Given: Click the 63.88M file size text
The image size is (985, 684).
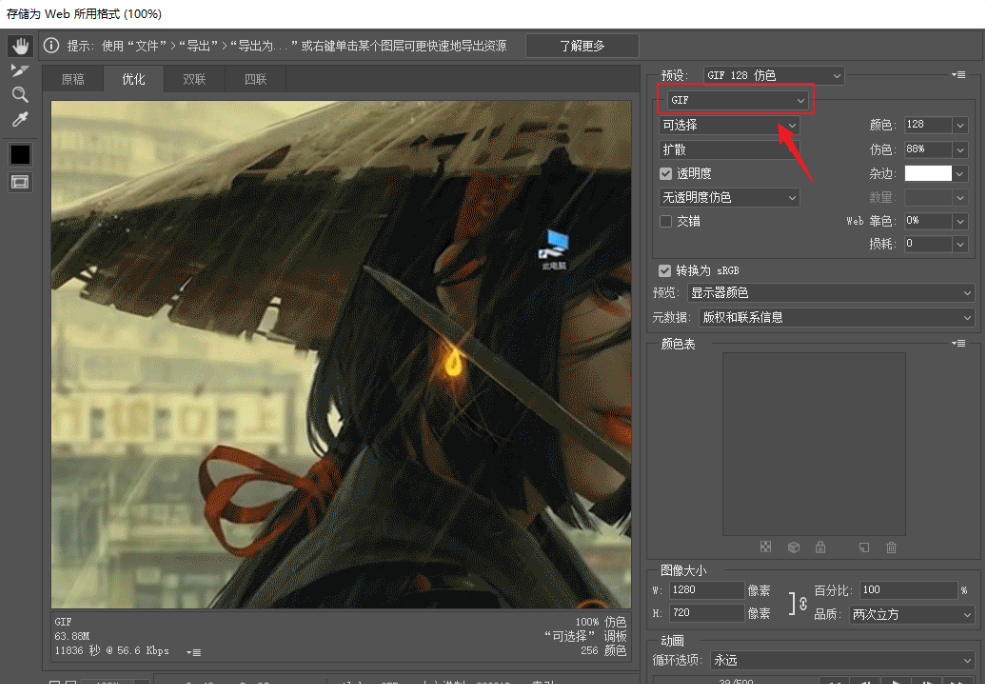Looking at the screenshot, I should pyautogui.click(x=72, y=636).
